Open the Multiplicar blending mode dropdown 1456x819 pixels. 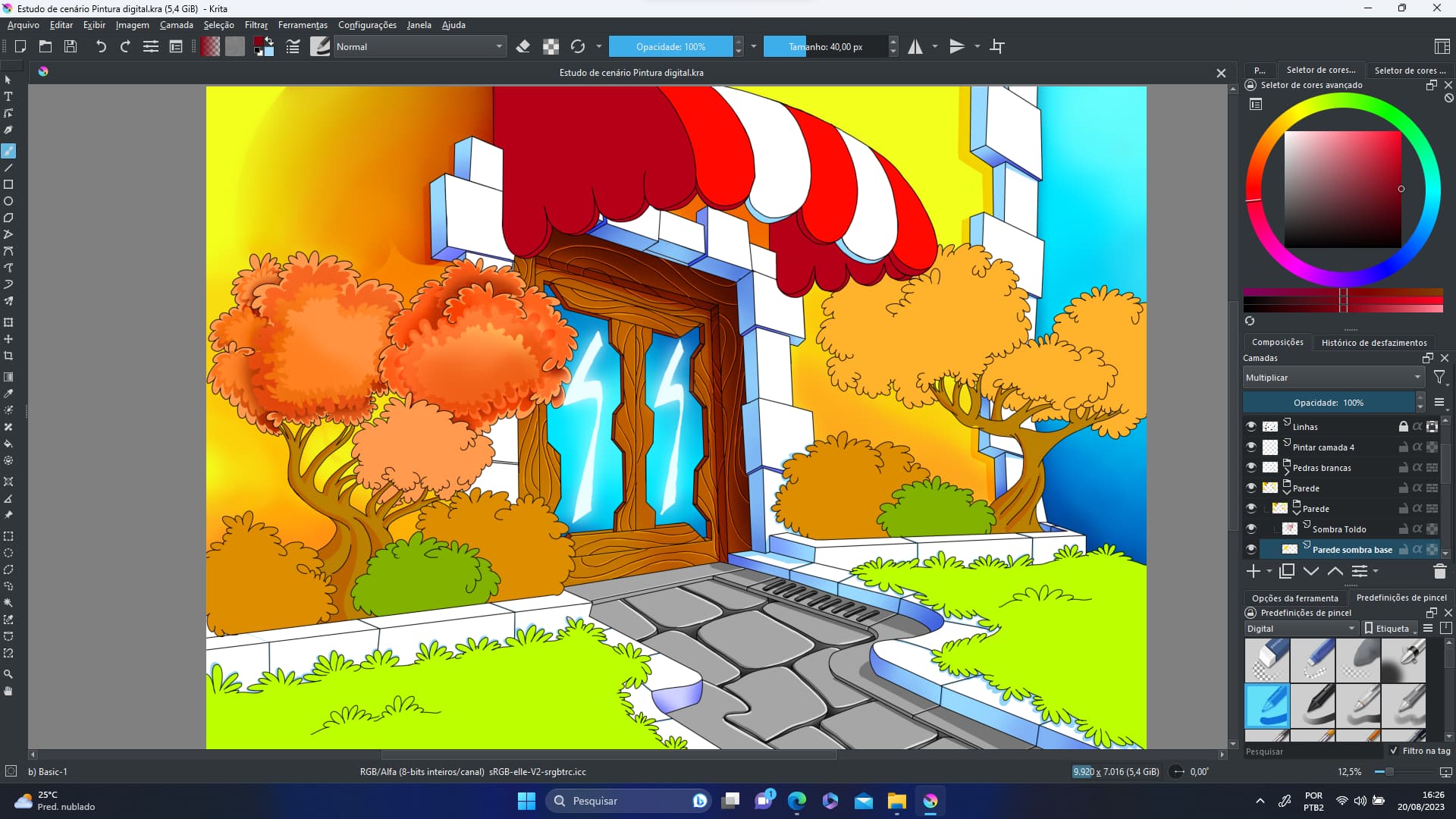click(1332, 377)
